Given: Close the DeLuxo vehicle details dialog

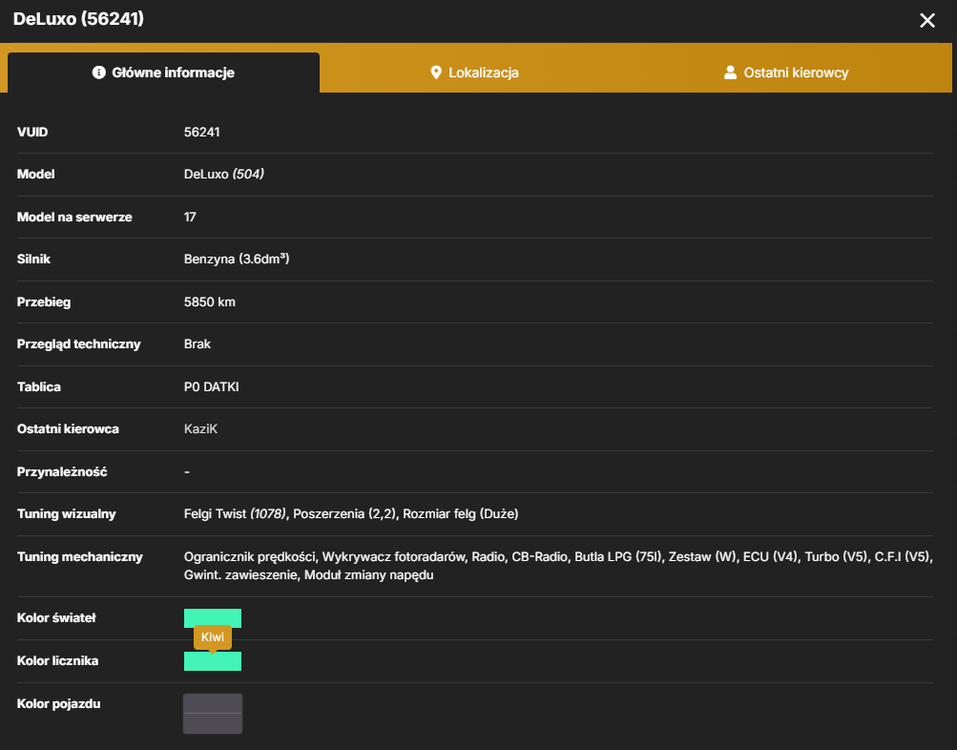Looking at the screenshot, I should [927, 20].
